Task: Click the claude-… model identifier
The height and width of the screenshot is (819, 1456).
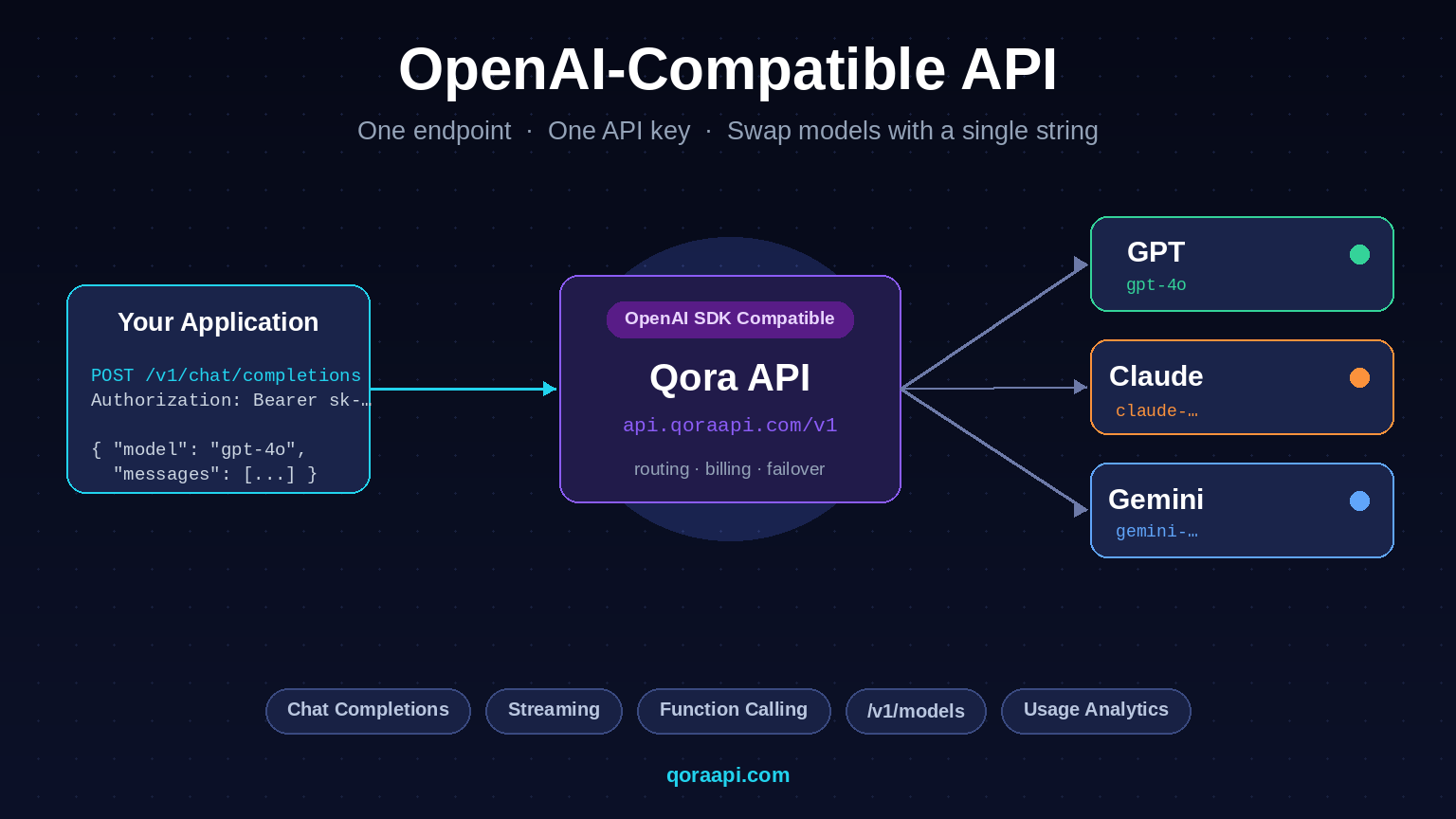Action: coord(1156,410)
